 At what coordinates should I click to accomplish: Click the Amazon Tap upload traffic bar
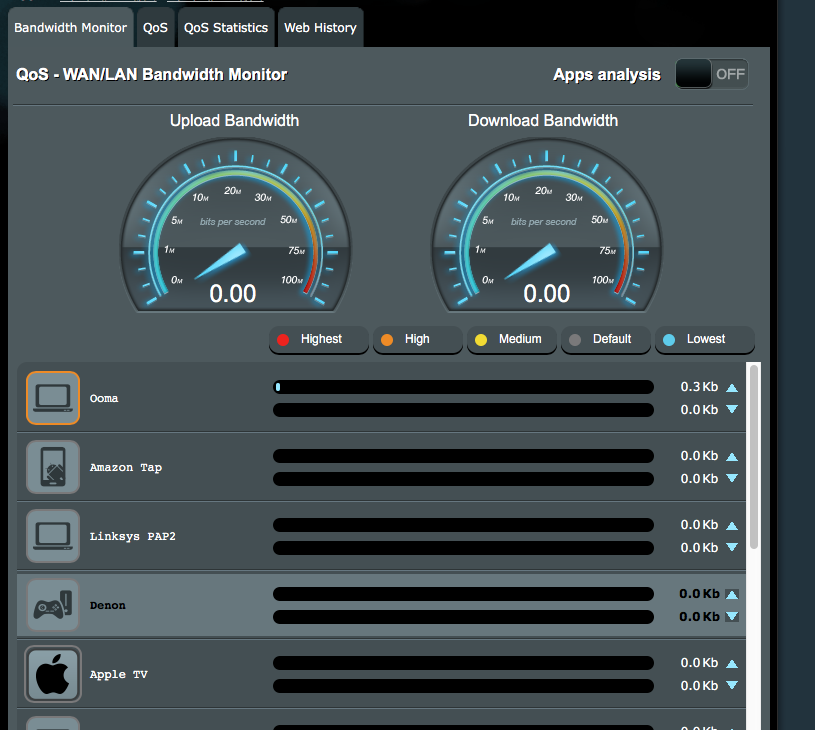[463, 456]
